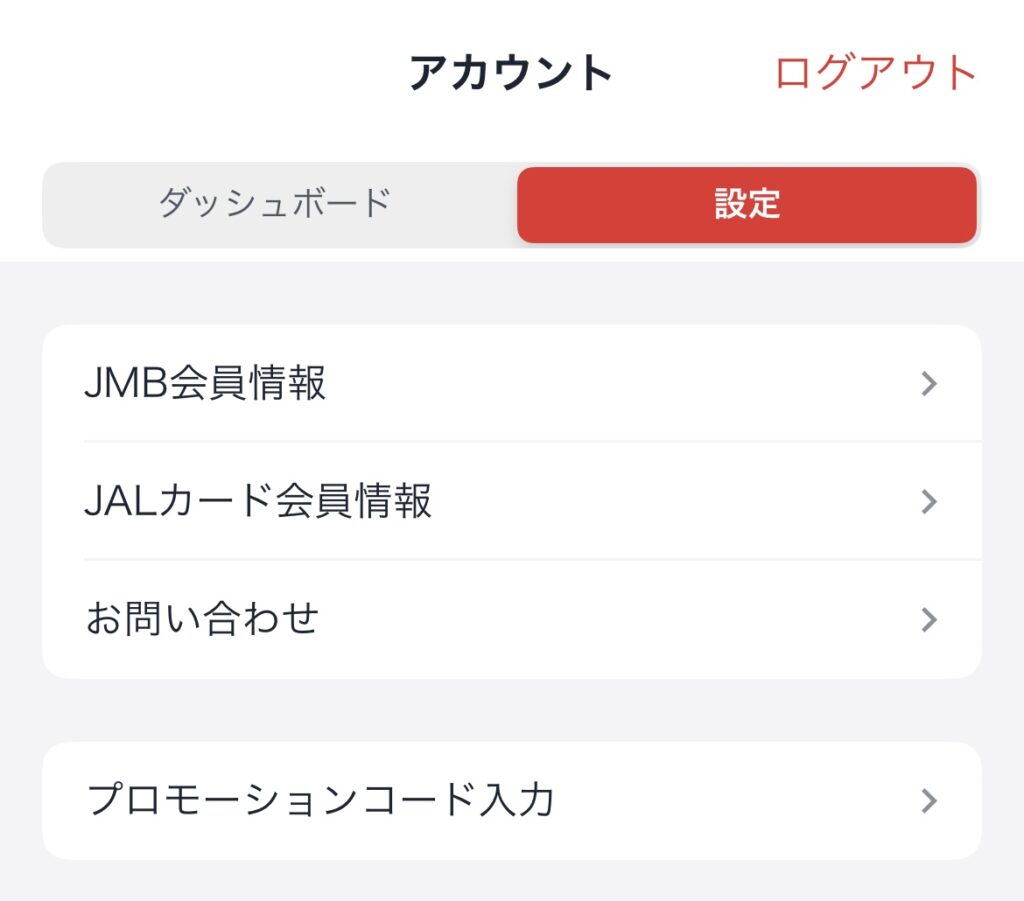Image resolution: width=1024 pixels, height=901 pixels.
Task: Select the red 設定 tab
Action: [747, 204]
